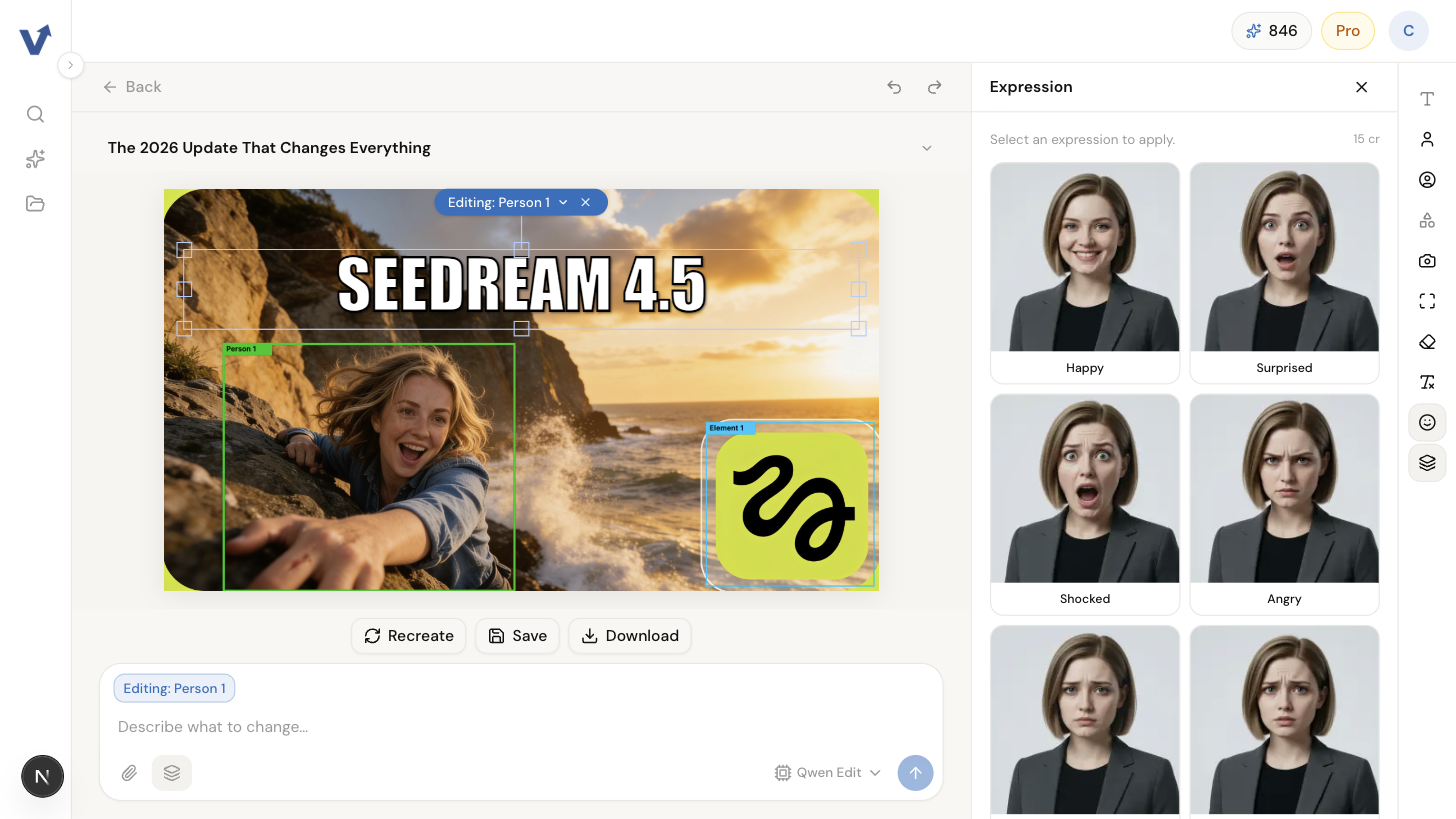Open the sparkle generate icon in sidebar
Image resolution: width=1456 pixels, height=819 pixels.
click(35, 159)
